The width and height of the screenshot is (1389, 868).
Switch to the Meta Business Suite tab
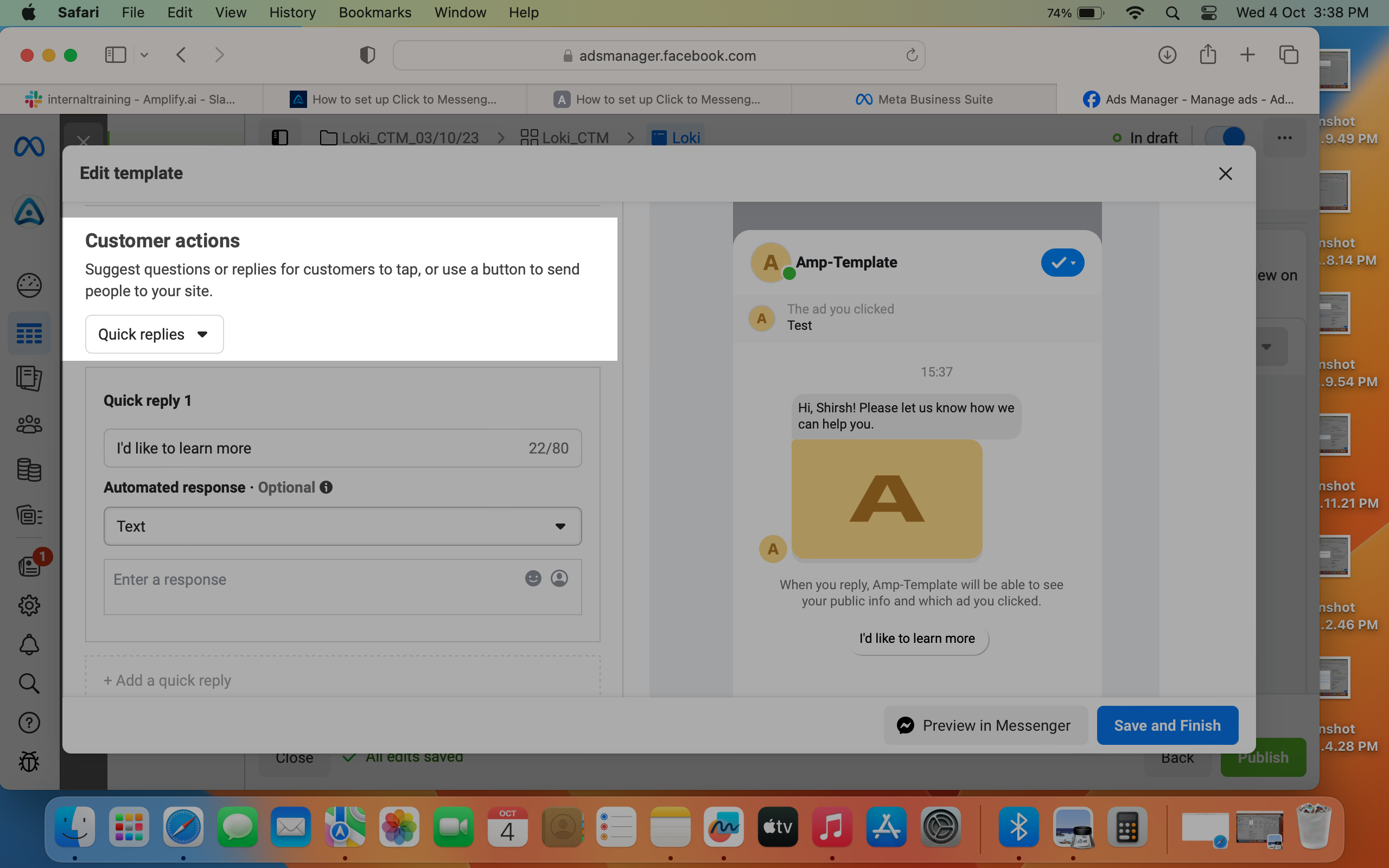click(x=923, y=99)
